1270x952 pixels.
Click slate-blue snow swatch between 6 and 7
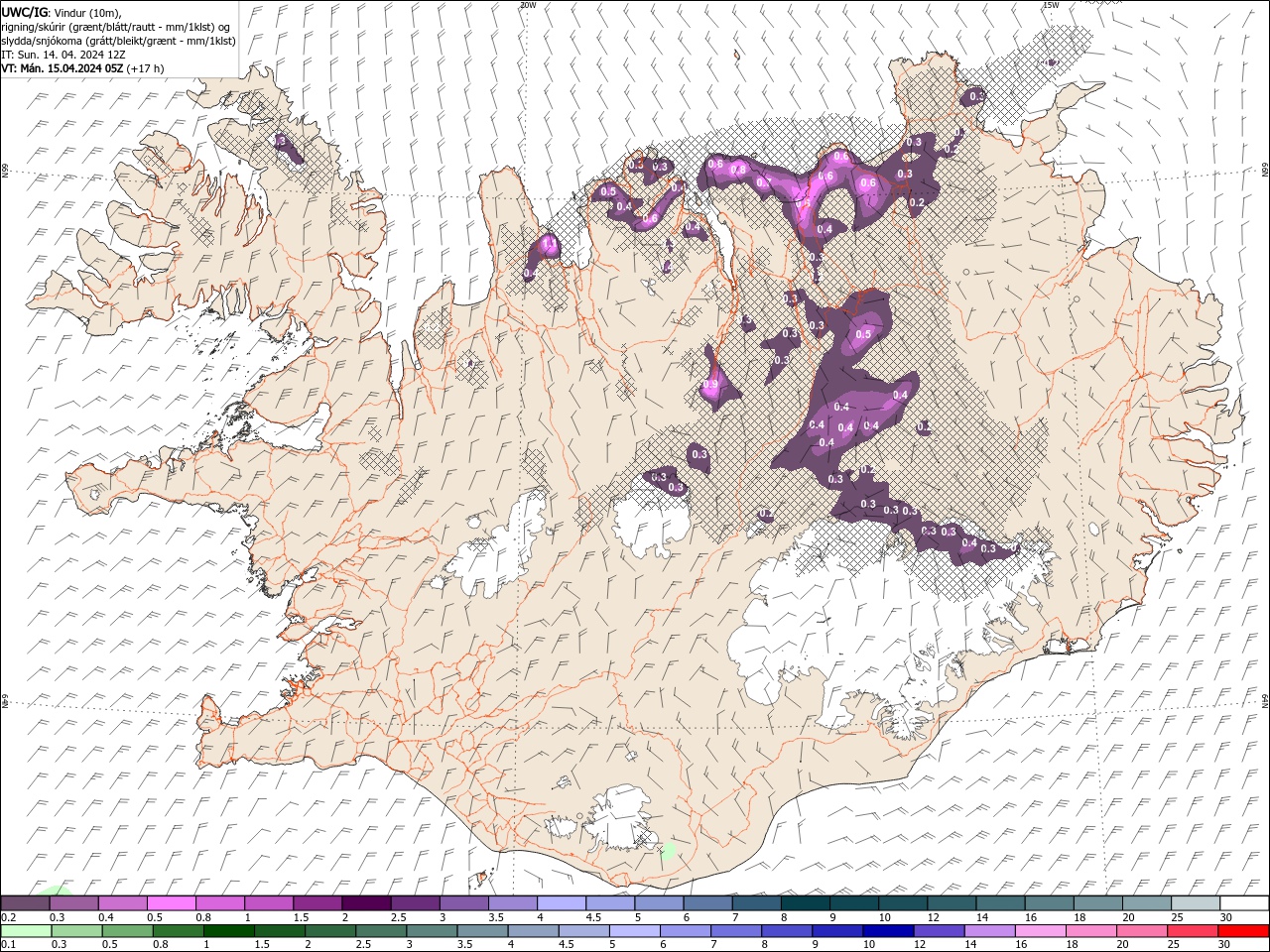pyautogui.click(x=707, y=903)
